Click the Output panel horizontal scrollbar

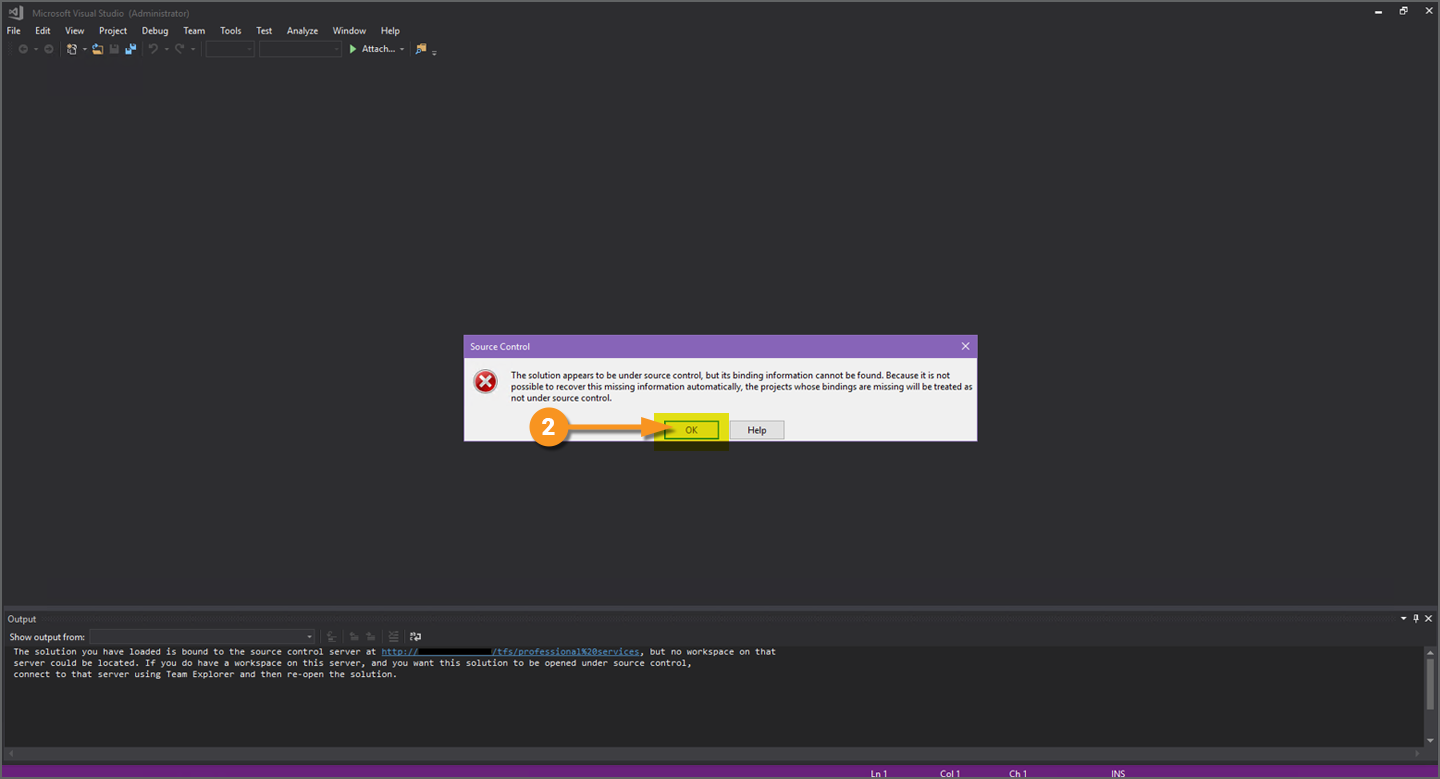click(714, 753)
